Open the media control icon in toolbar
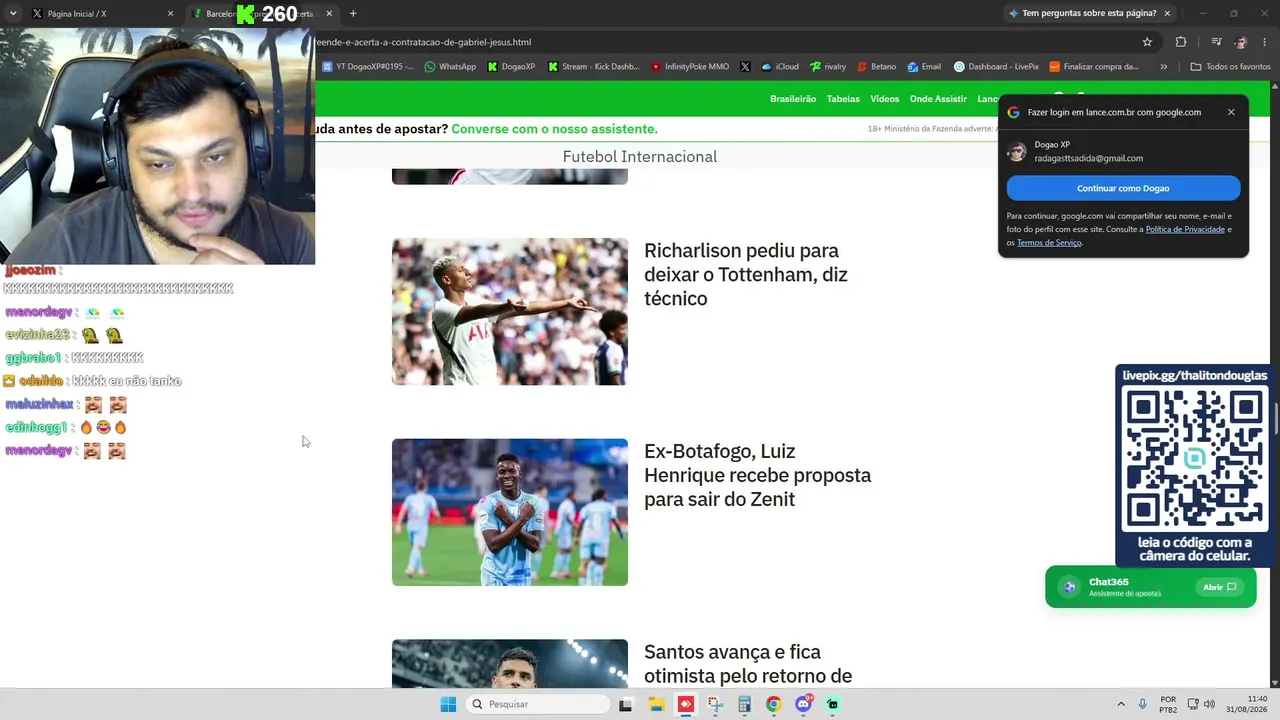This screenshot has height=720, width=1280. point(1216,42)
